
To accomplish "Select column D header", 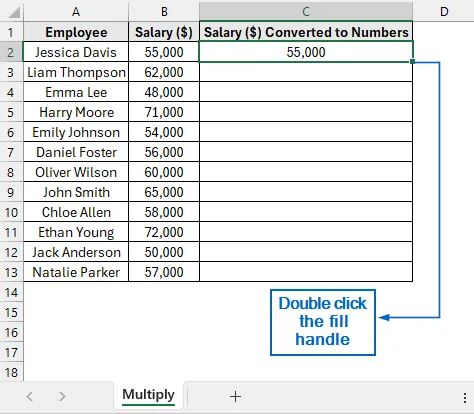I will click(444, 12).
